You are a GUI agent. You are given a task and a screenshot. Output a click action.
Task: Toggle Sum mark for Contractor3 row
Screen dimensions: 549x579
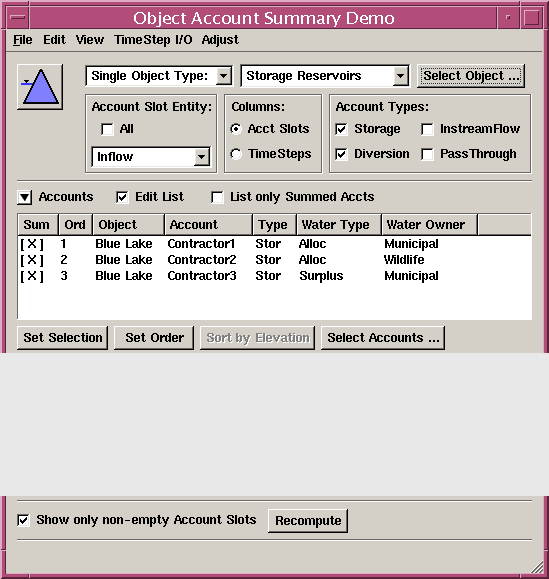pos(32,276)
